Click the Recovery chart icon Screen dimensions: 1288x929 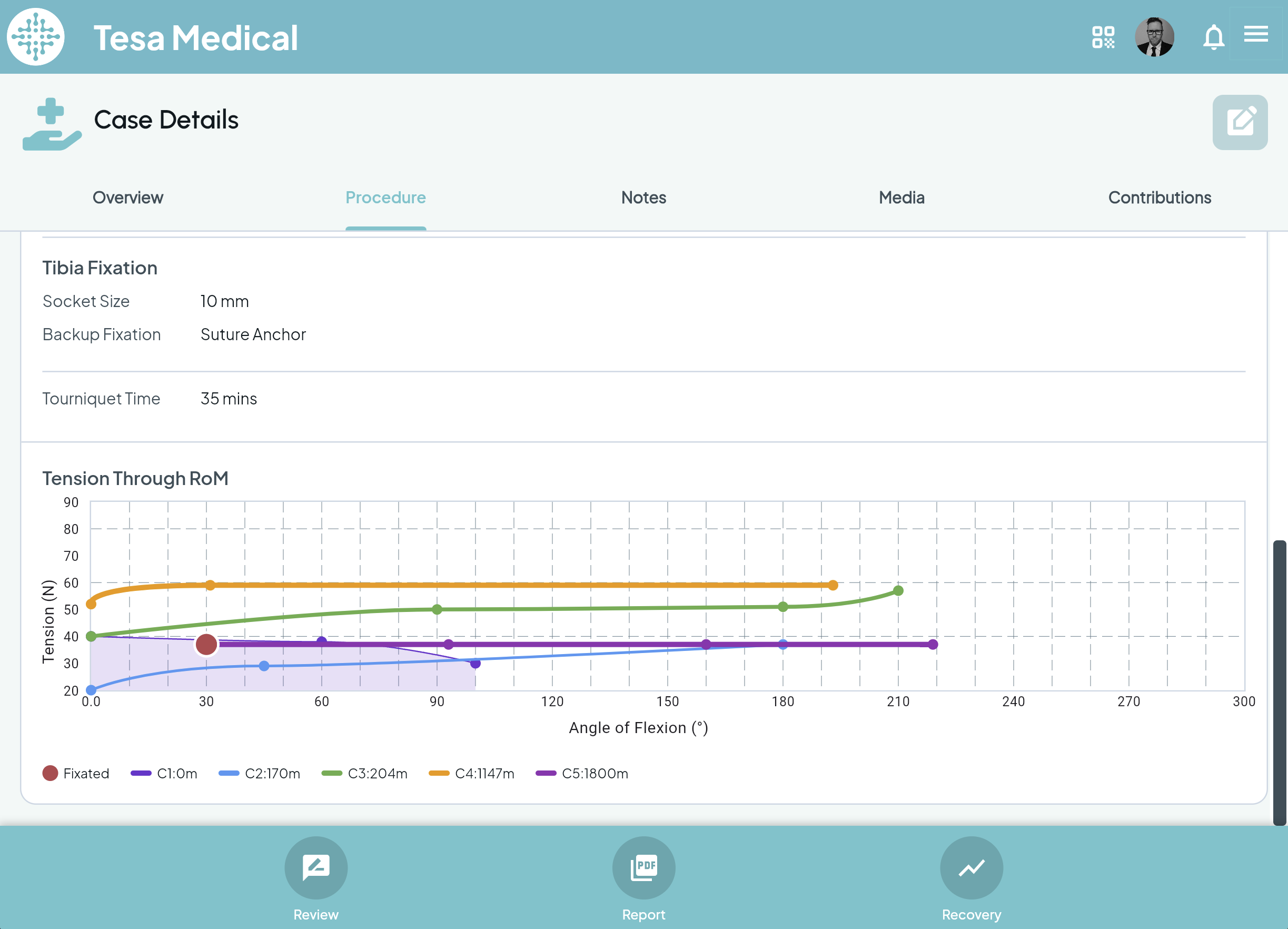tap(971, 867)
